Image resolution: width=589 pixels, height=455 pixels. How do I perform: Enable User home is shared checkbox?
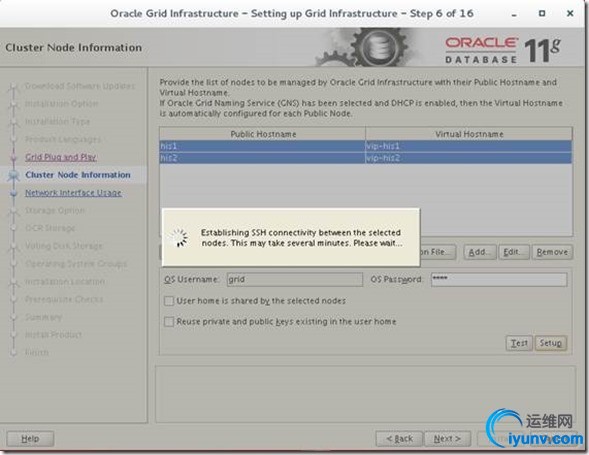point(169,301)
